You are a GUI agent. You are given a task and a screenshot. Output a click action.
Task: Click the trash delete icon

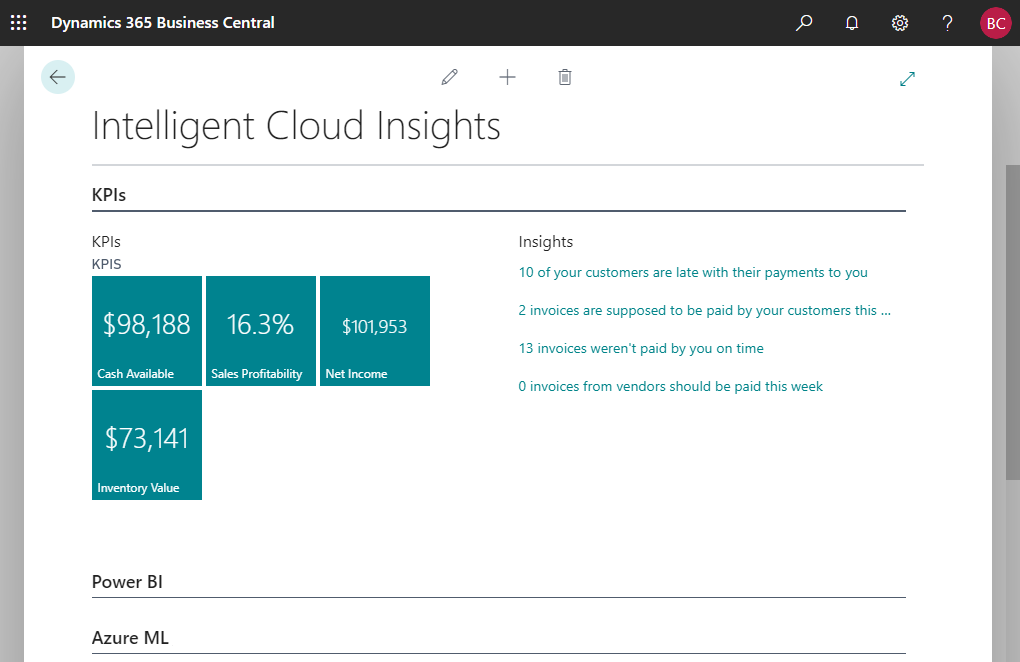click(x=565, y=77)
